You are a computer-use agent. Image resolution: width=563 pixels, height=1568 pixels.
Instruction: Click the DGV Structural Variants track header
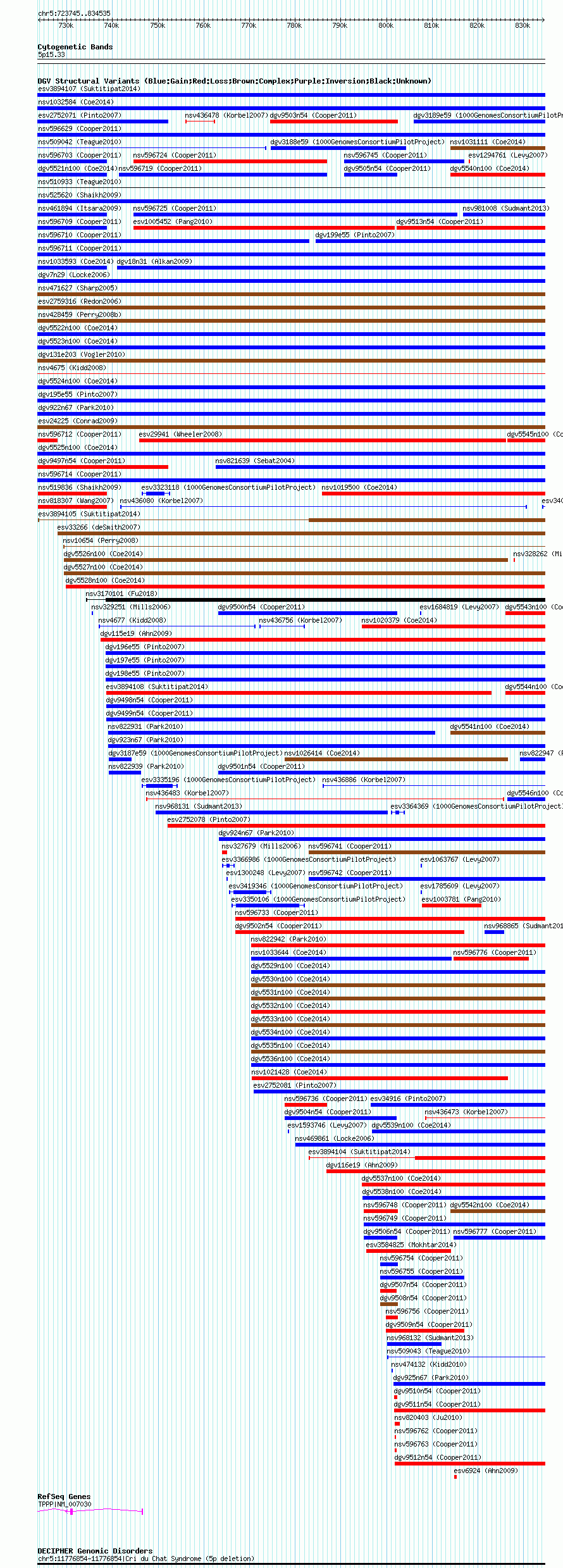[x=234, y=81]
